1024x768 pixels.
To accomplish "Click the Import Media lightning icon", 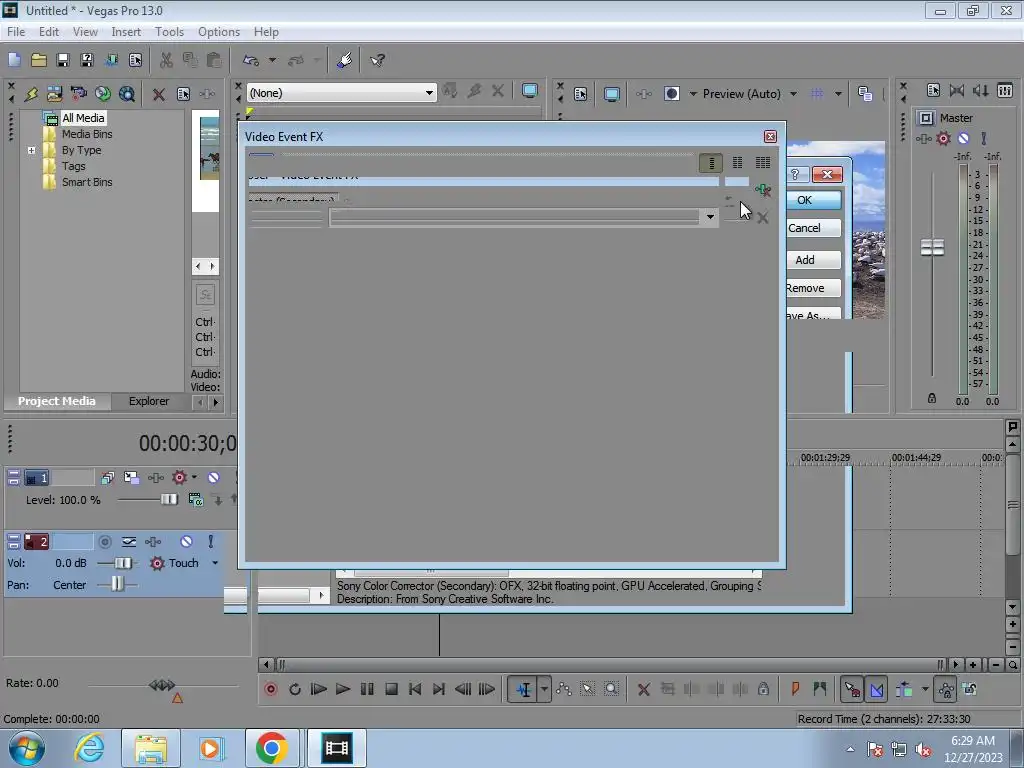I will tap(31, 94).
